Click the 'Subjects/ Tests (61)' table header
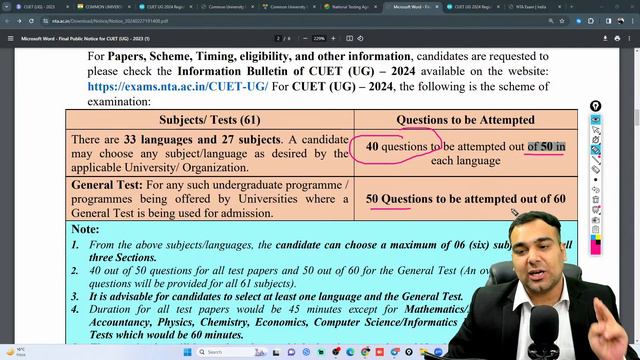The width and height of the screenshot is (640, 360). point(210,120)
